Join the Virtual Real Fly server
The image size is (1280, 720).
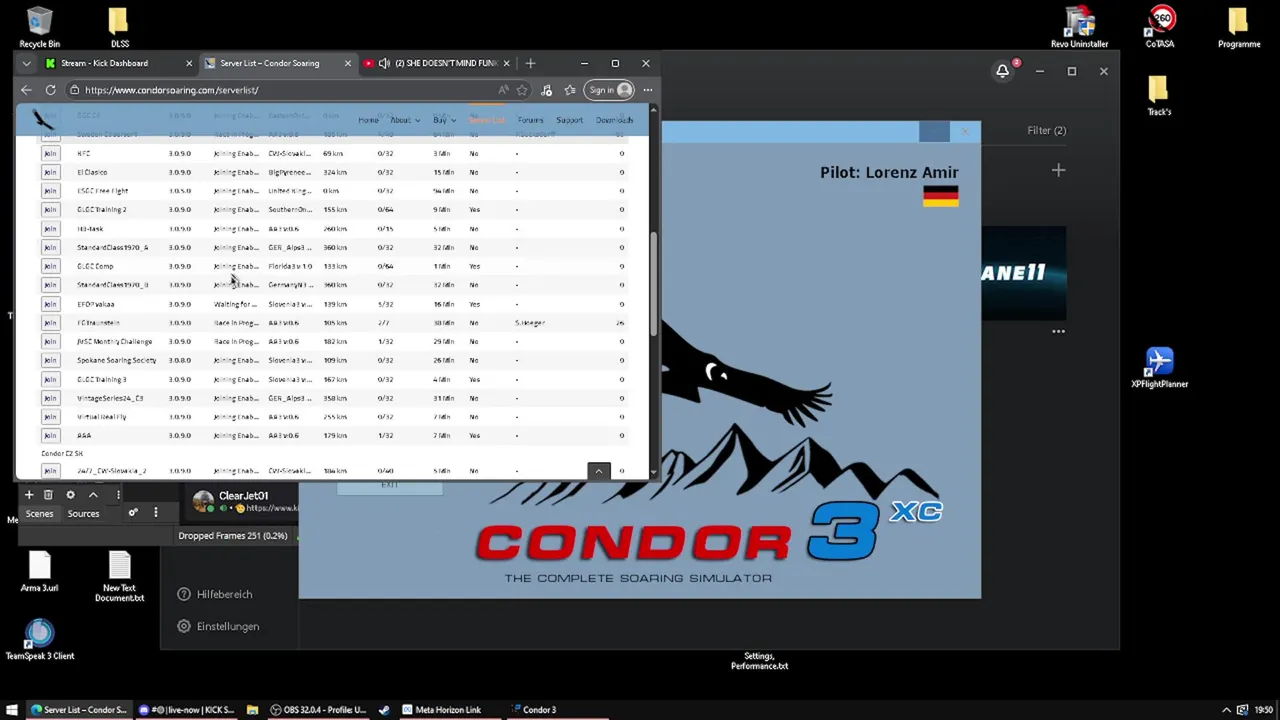[x=50, y=416]
